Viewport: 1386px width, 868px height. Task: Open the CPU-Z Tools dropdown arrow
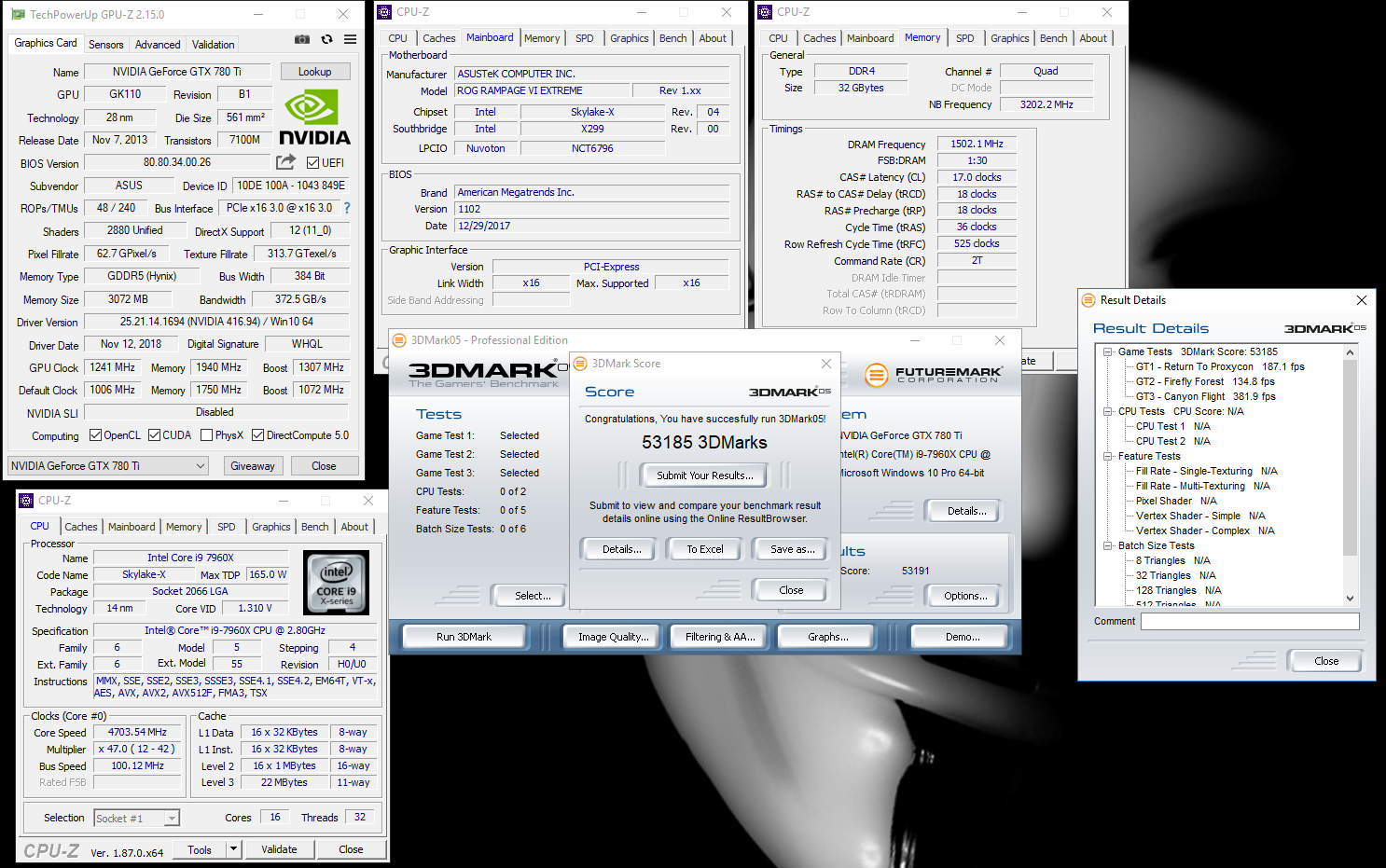click(x=234, y=849)
